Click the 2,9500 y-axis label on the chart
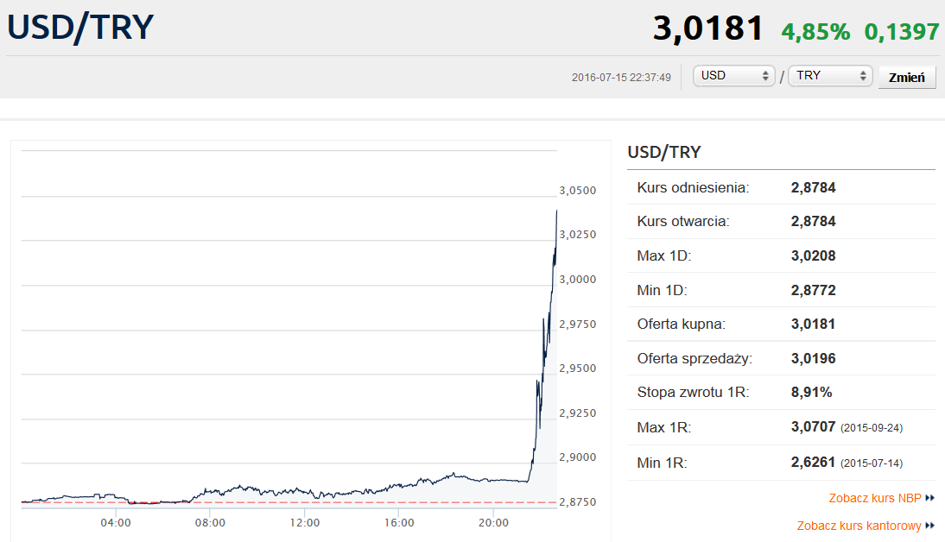945x542 pixels. click(x=577, y=368)
